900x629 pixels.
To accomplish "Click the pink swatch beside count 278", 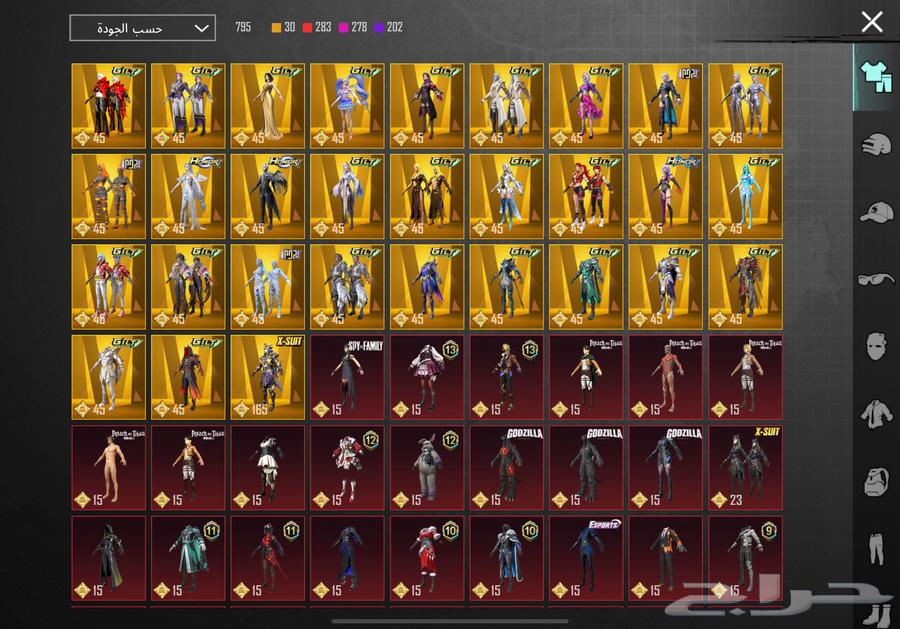I will tap(343, 28).
